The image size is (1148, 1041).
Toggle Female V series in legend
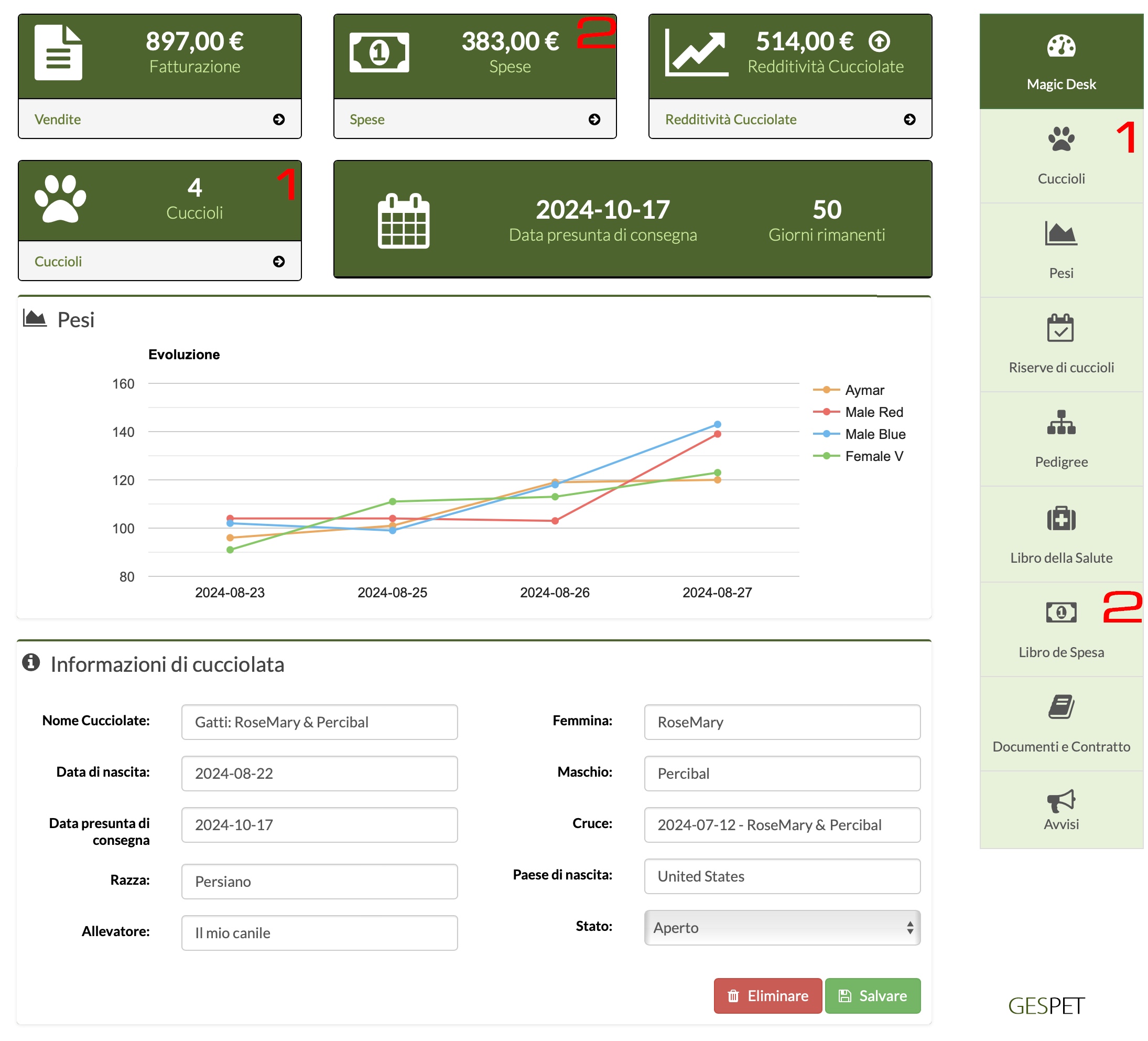point(858,456)
